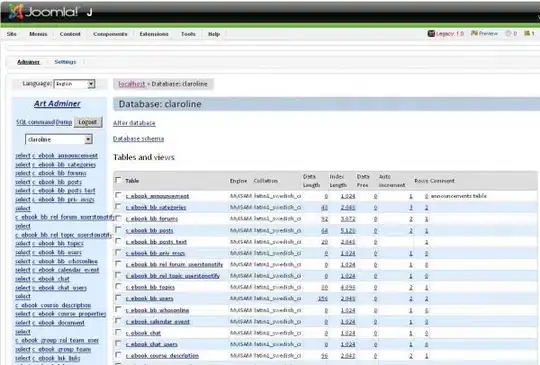Screen dimensions: 540x365
Task: Open the Tools menu
Action: pyautogui.click(x=188, y=34)
